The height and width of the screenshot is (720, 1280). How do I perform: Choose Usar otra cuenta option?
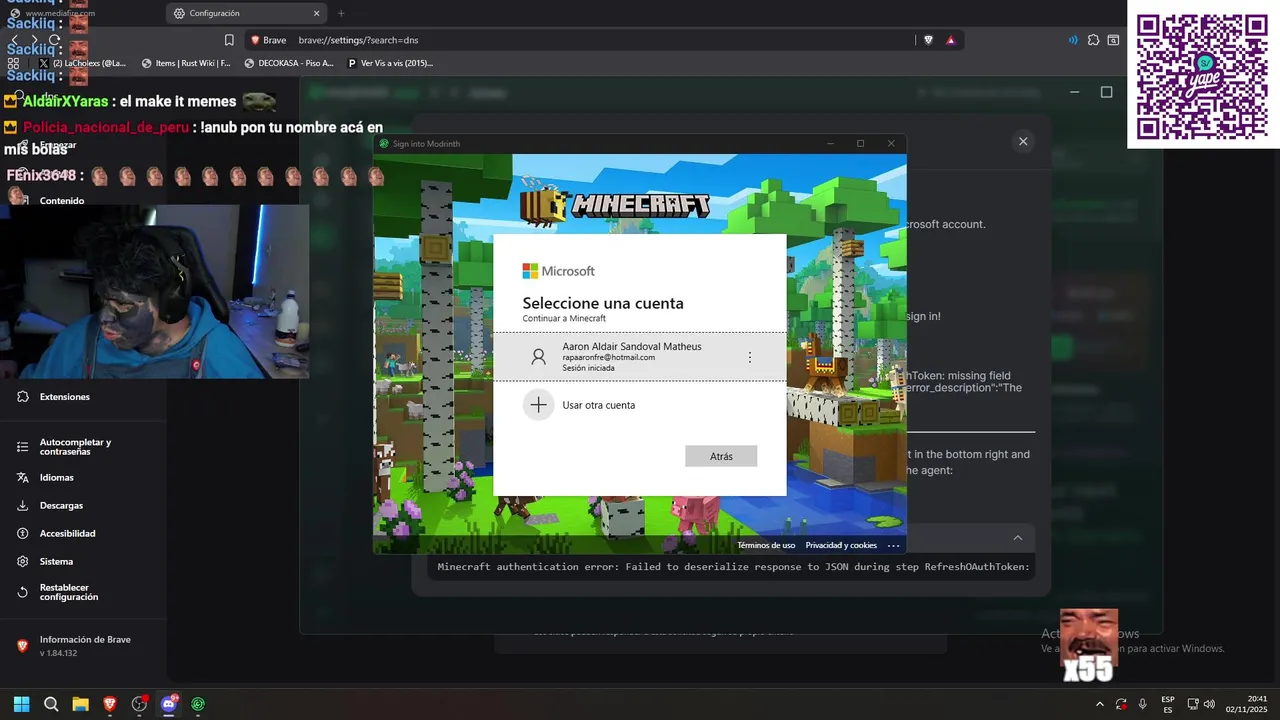coord(640,405)
